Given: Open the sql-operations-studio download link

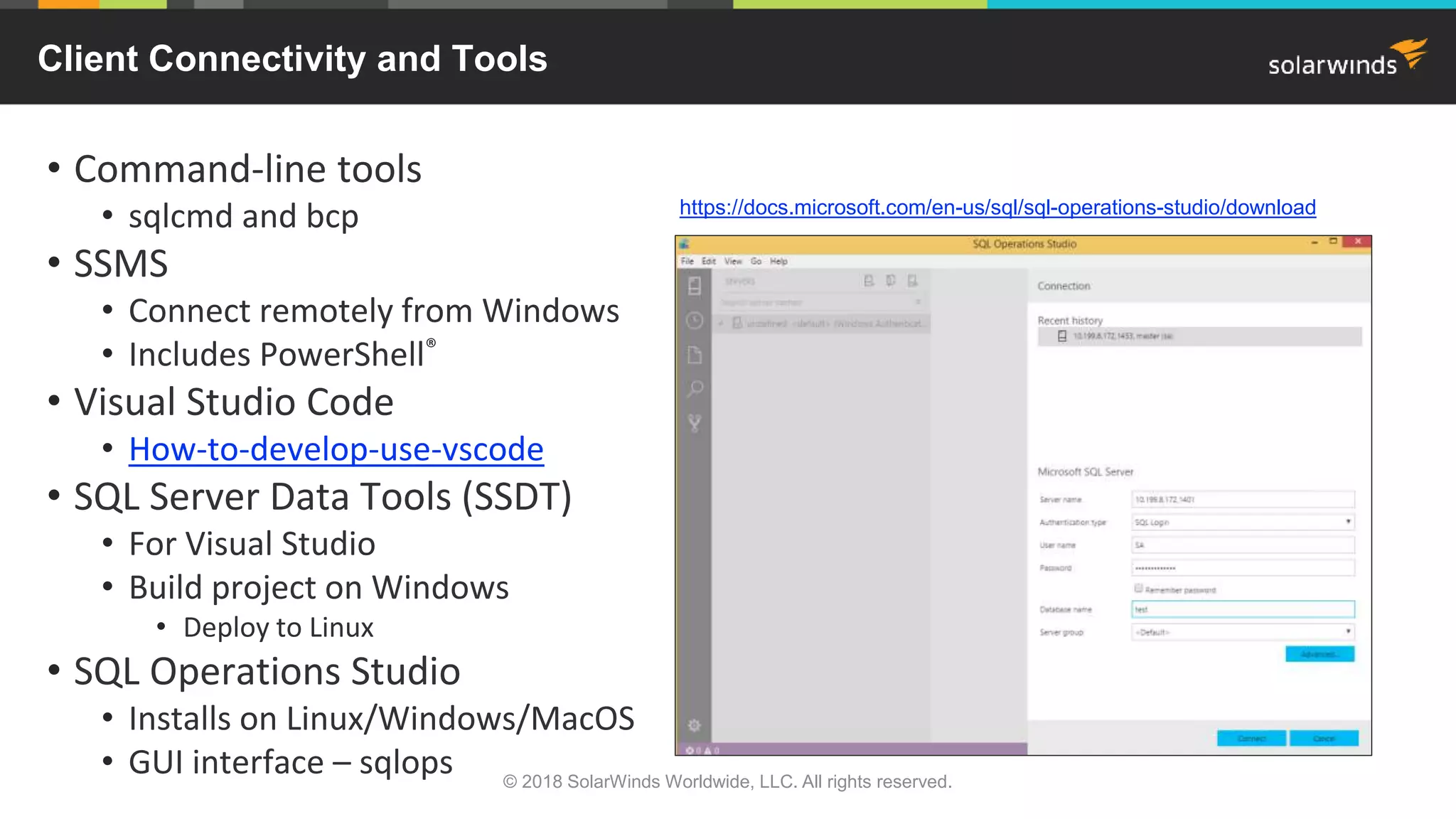Looking at the screenshot, I should [x=997, y=208].
